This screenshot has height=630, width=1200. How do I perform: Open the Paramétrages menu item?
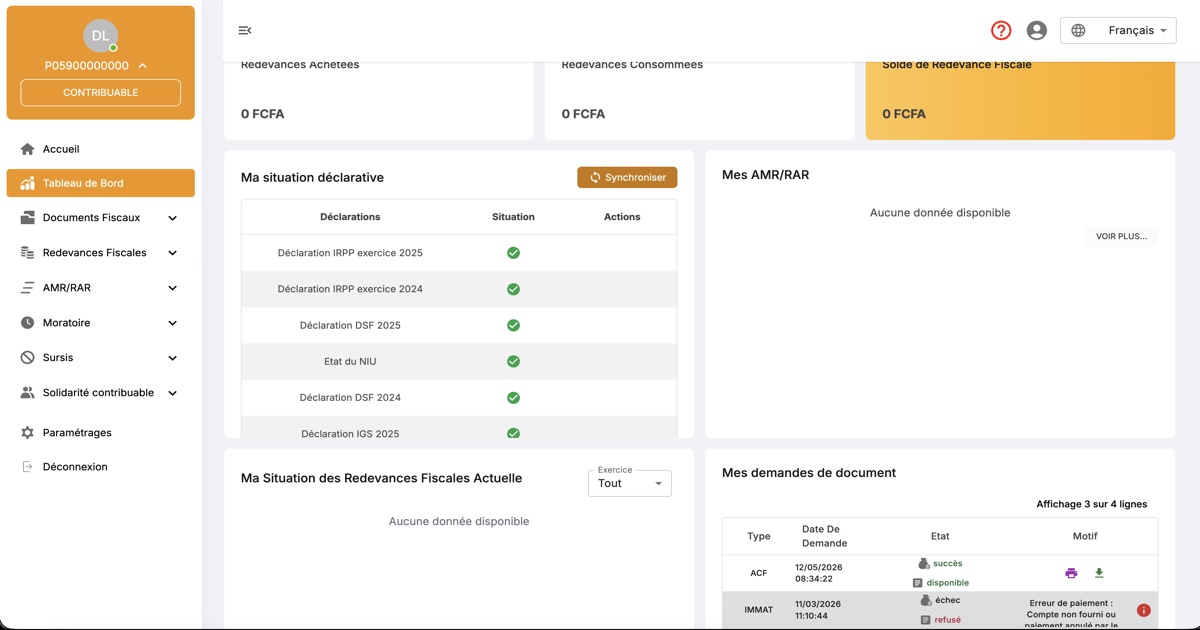click(100, 433)
